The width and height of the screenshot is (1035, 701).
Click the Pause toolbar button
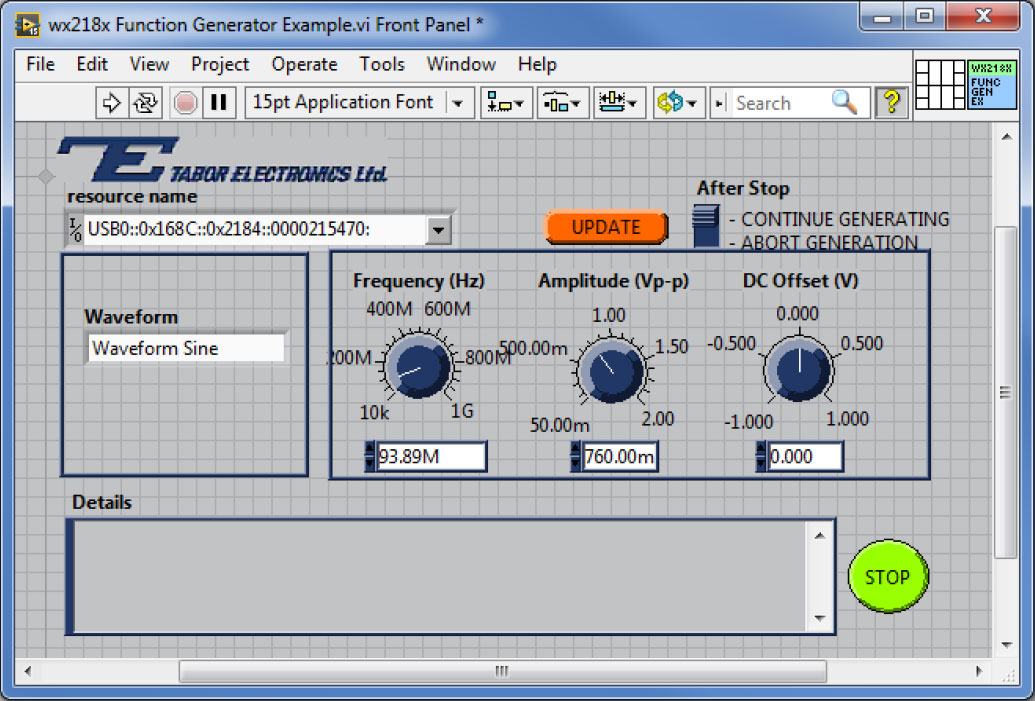point(220,102)
